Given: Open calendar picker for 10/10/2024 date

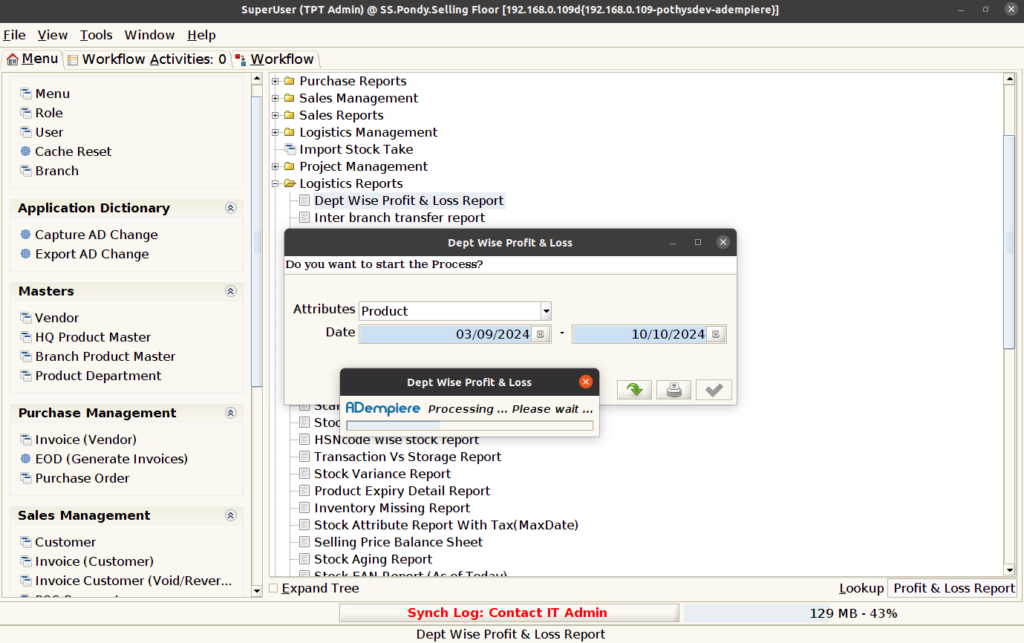Looking at the screenshot, I should 716,334.
